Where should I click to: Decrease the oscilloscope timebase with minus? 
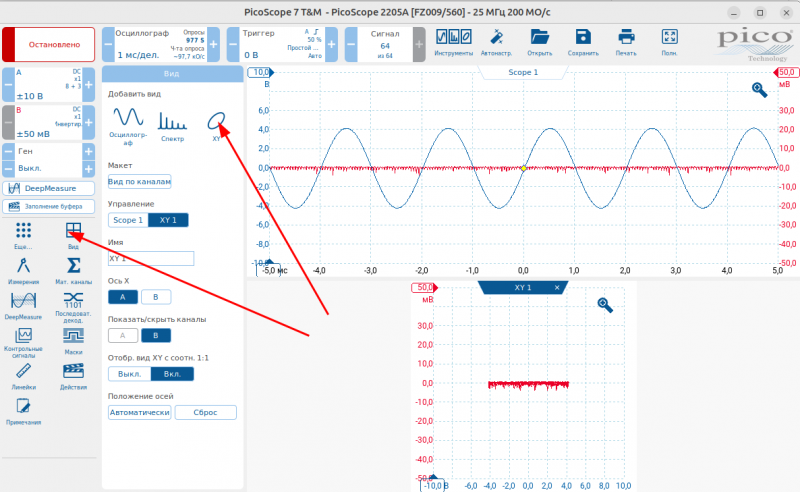(108, 44)
